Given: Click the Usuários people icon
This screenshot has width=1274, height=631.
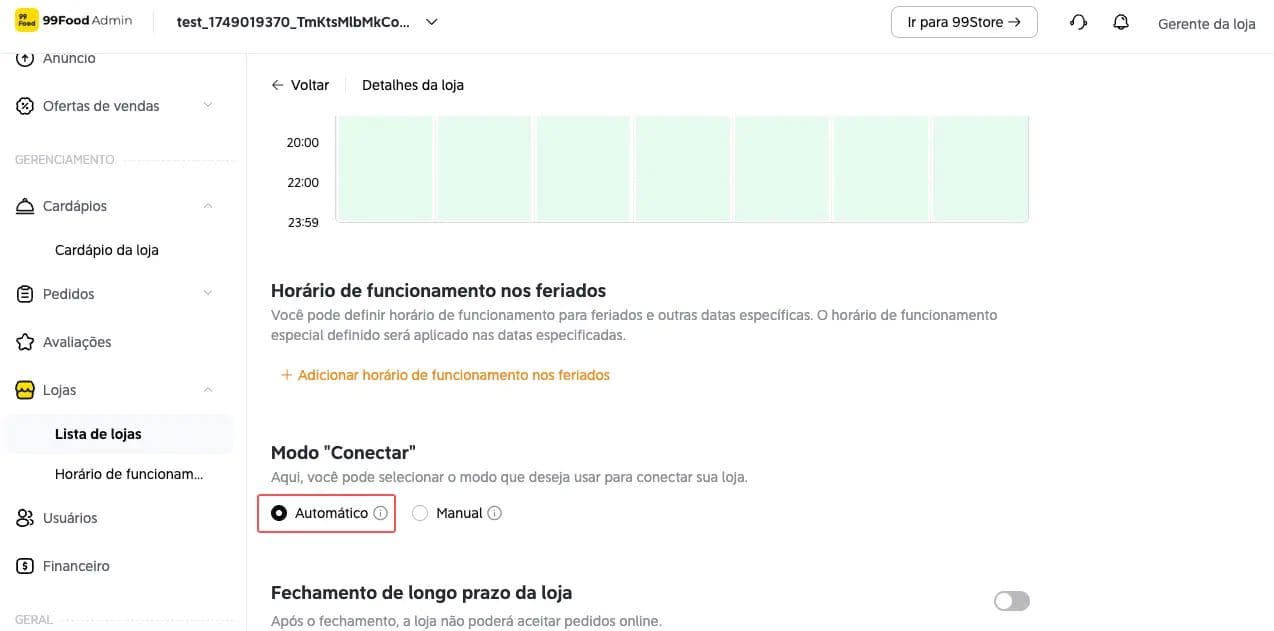Looking at the screenshot, I should tap(25, 518).
